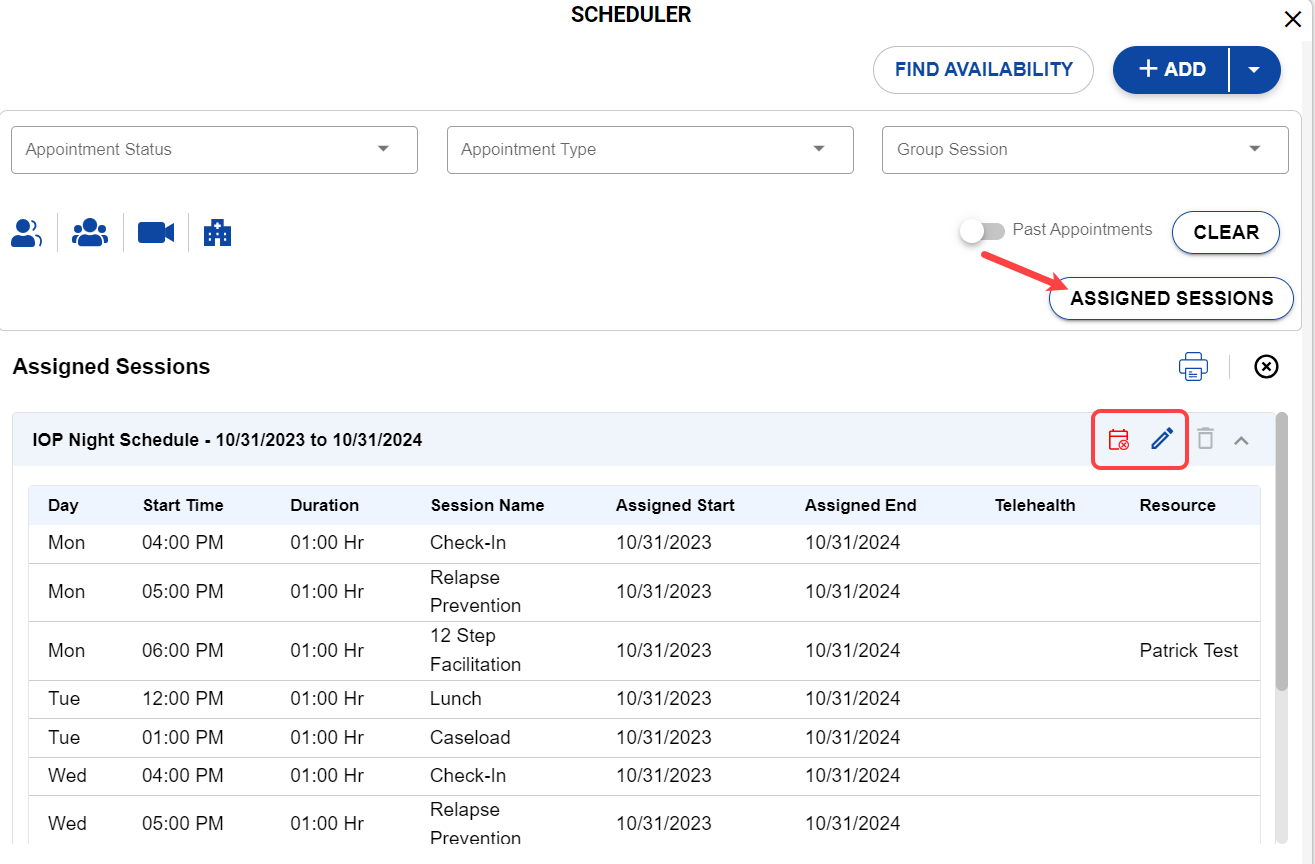
Task: Click the individual appointments people icon
Action: pos(26,233)
